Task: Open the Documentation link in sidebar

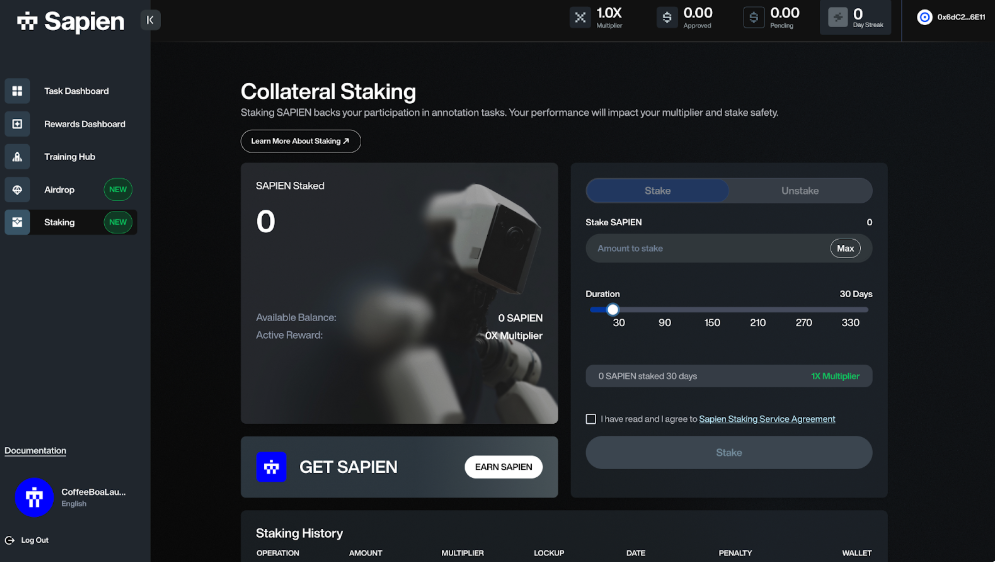Action: coord(35,451)
